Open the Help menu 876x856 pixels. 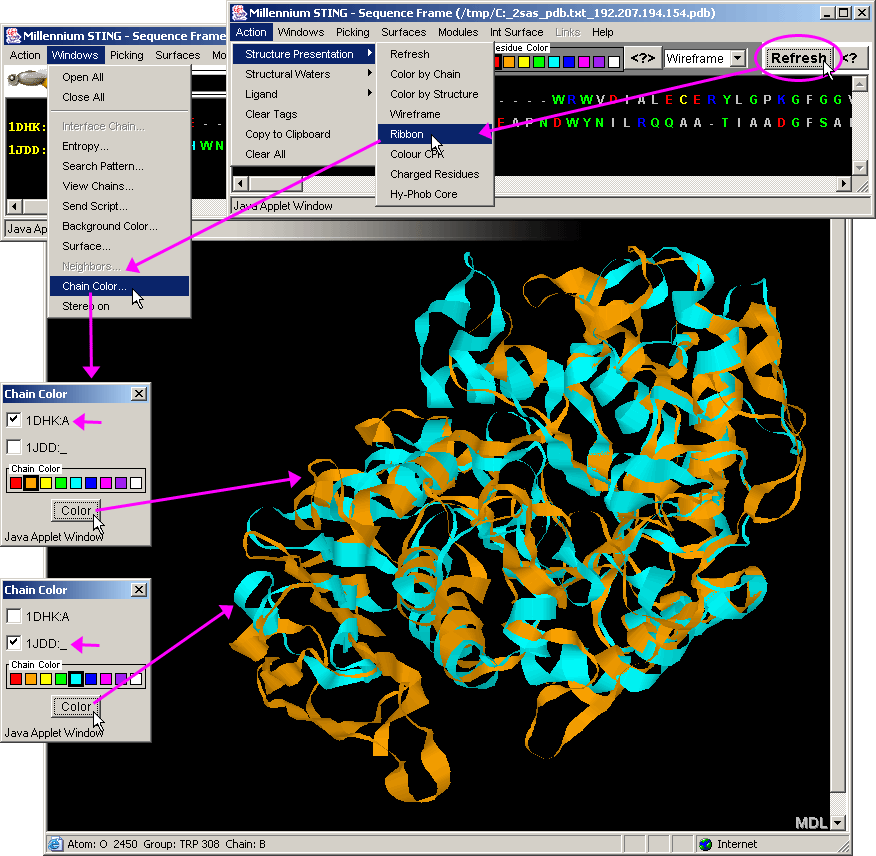click(x=603, y=32)
